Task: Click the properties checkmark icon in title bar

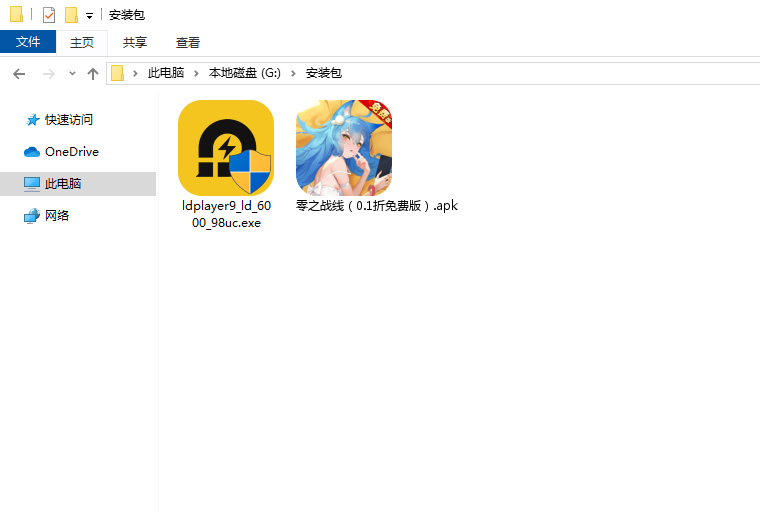Action: click(x=49, y=15)
